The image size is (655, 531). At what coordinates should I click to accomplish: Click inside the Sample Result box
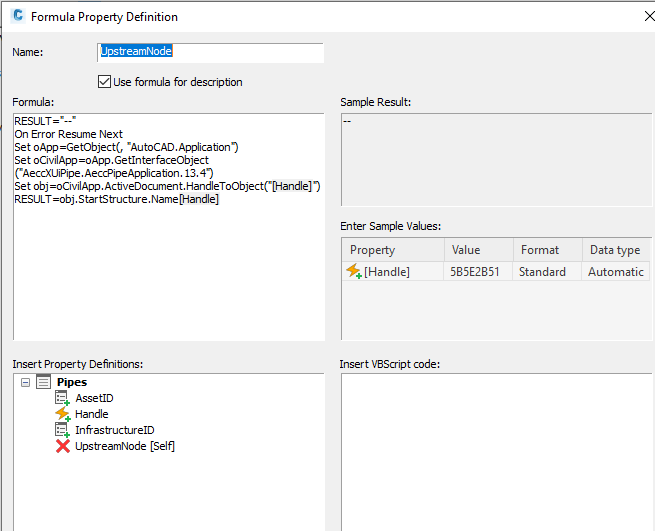tap(496, 160)
